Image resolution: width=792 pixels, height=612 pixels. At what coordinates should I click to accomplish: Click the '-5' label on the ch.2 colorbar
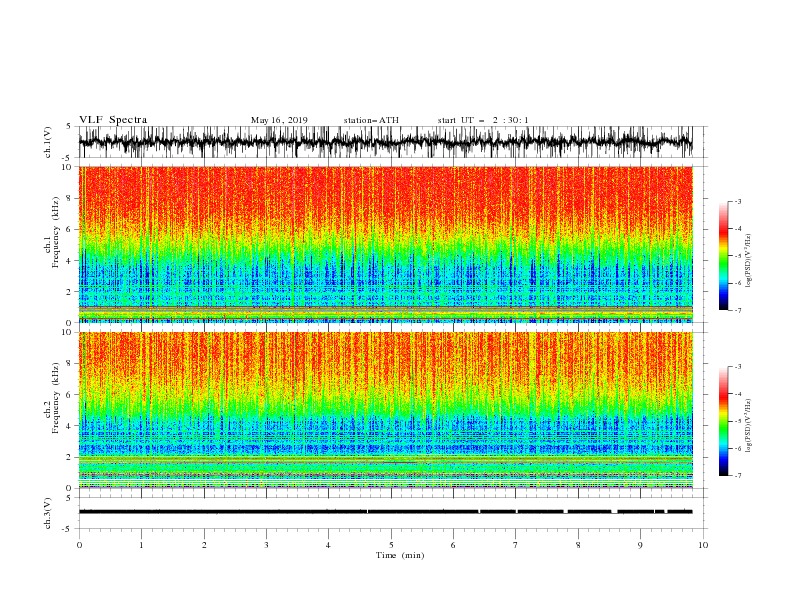pos(738,421)
